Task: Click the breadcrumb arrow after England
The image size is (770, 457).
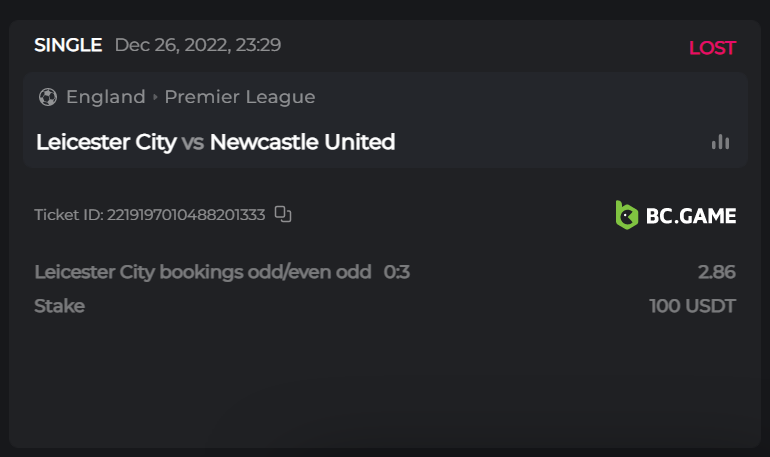Action: (x=155, y=97)
